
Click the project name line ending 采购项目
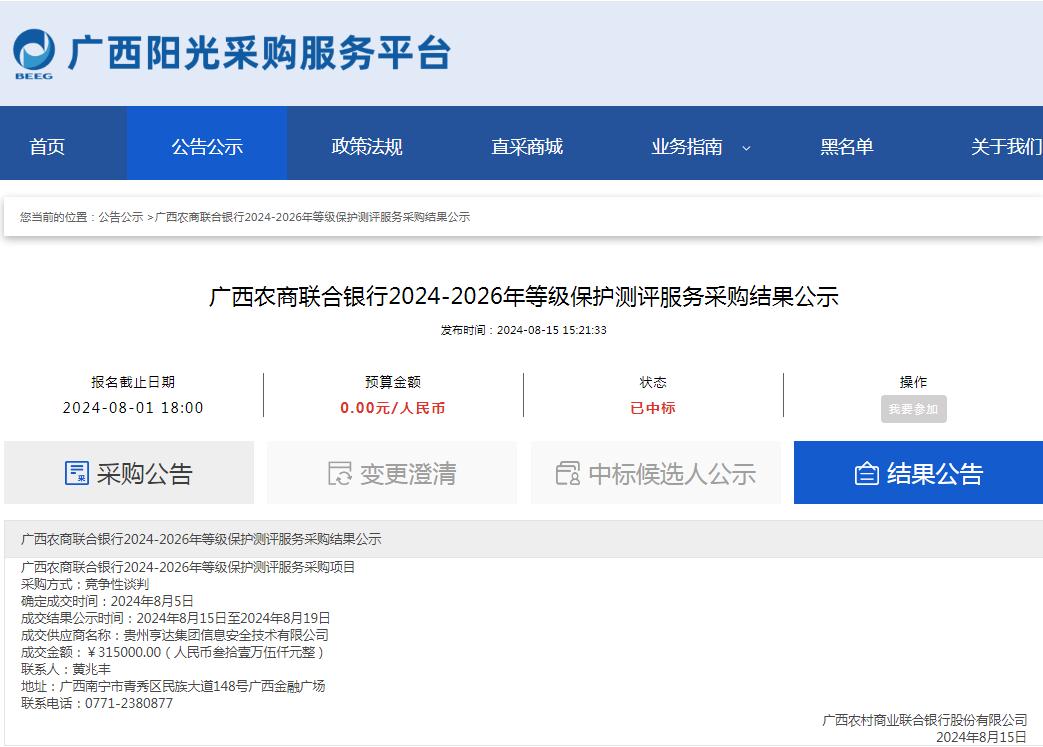point(188,567)
